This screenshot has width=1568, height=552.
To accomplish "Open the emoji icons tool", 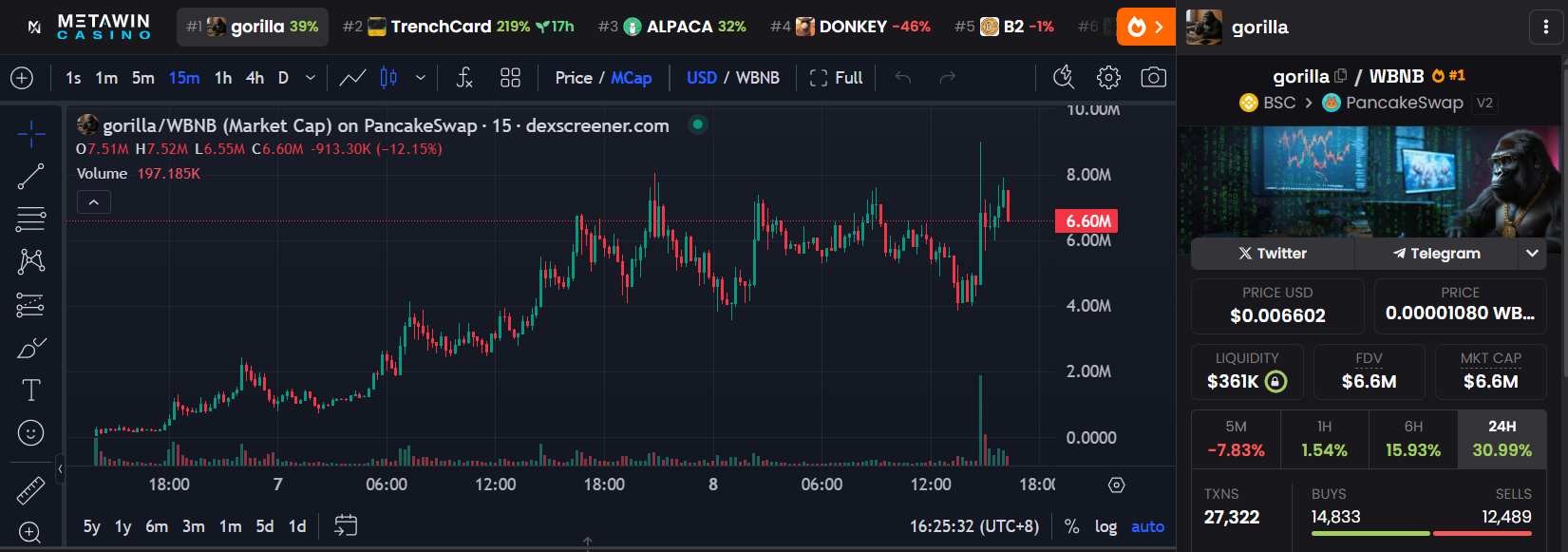I will [30, 433].
